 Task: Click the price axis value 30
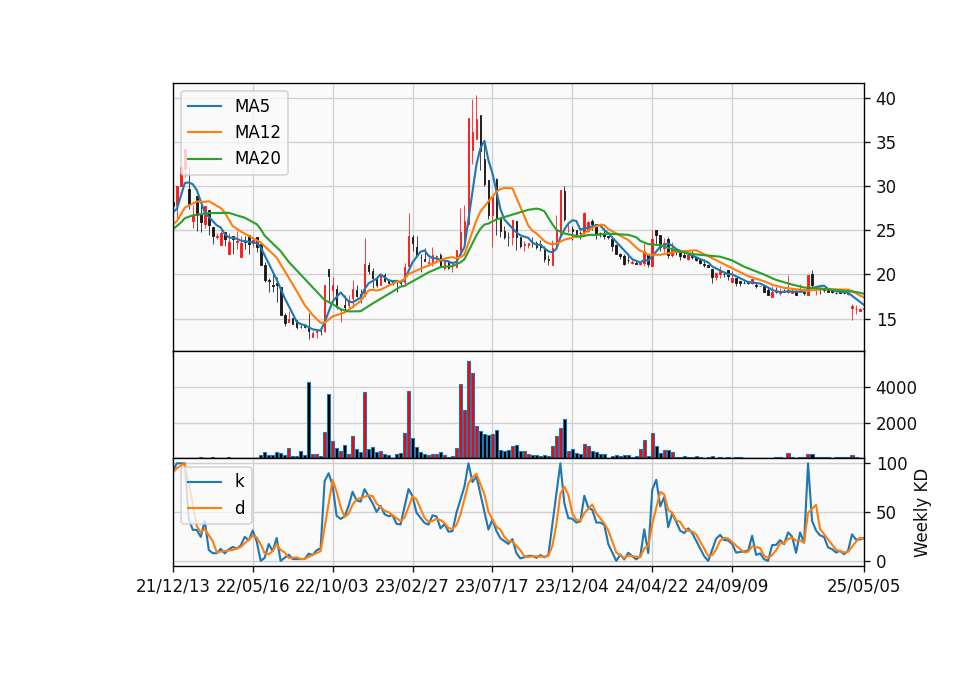(886, 187)
